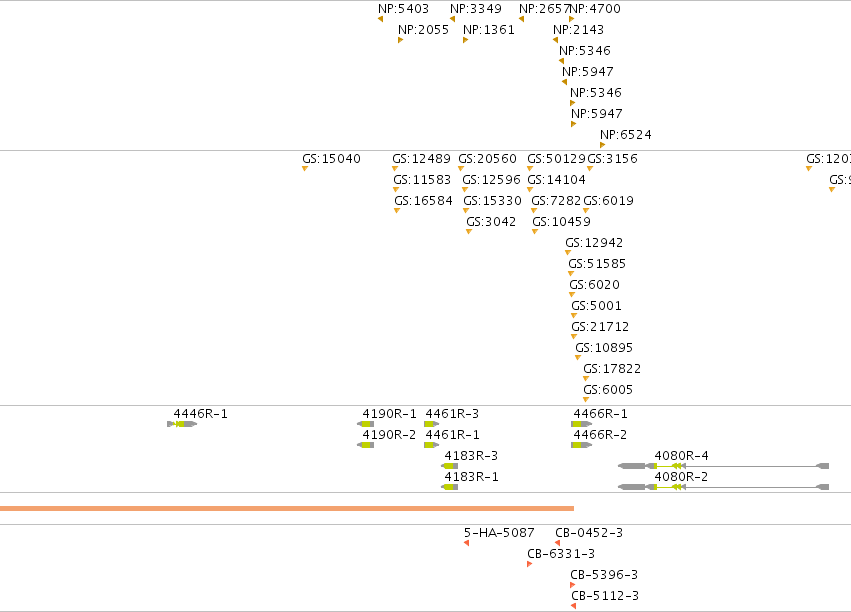The image size is (851, 612).
Task: Click the GS:3042 feature
Action: (x=469, y=232)
